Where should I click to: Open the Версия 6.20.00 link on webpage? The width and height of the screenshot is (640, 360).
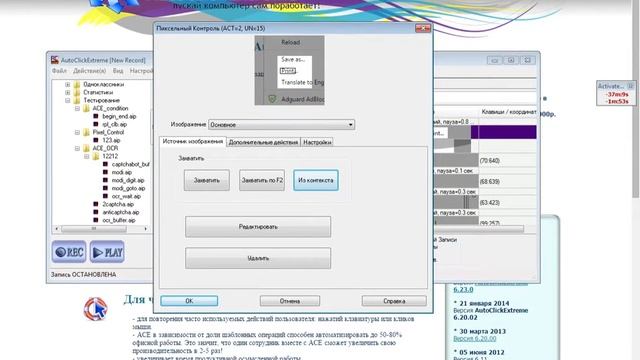[475, 339]
